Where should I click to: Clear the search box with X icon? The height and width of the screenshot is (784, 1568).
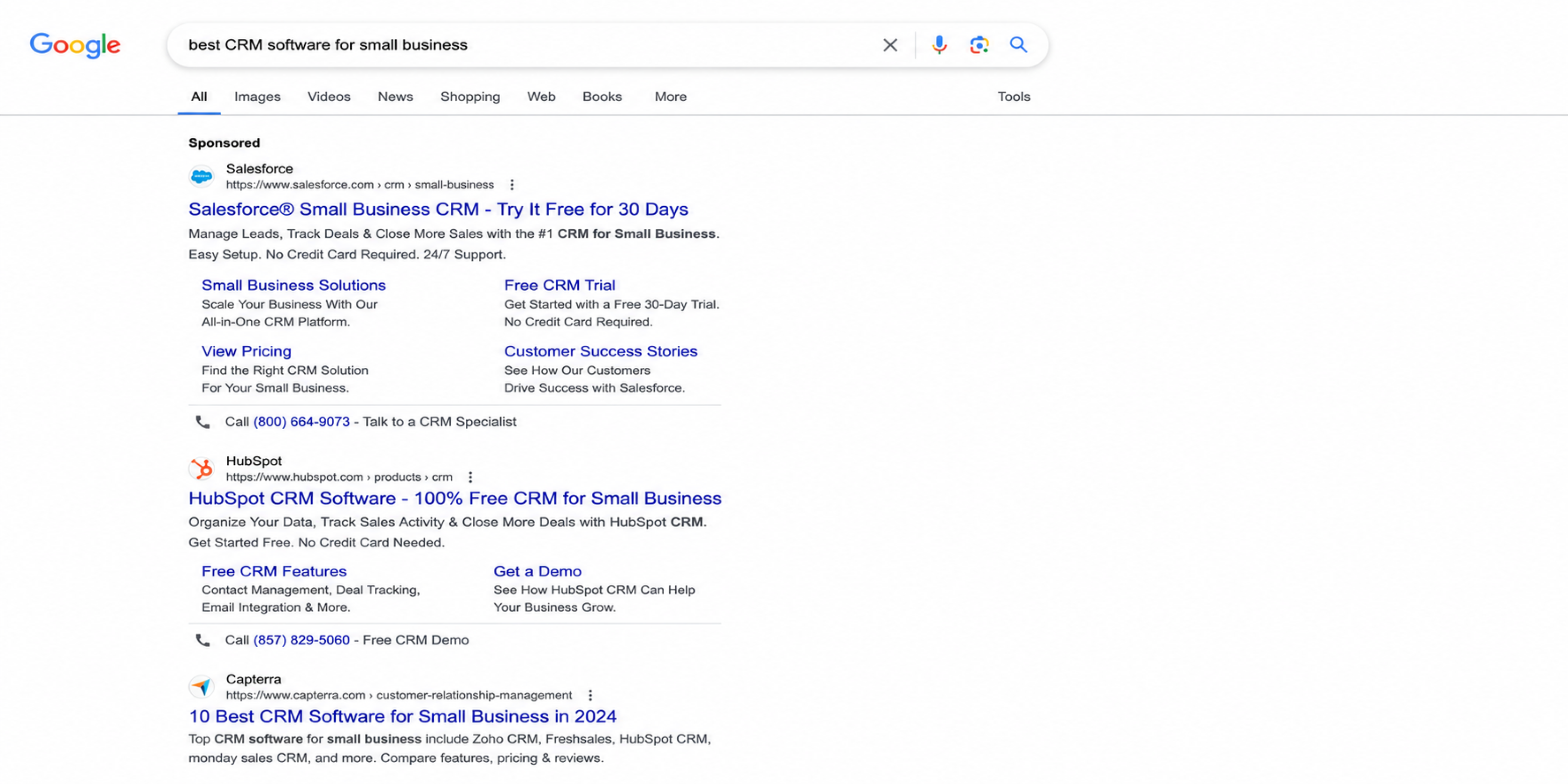coord(890,45)
